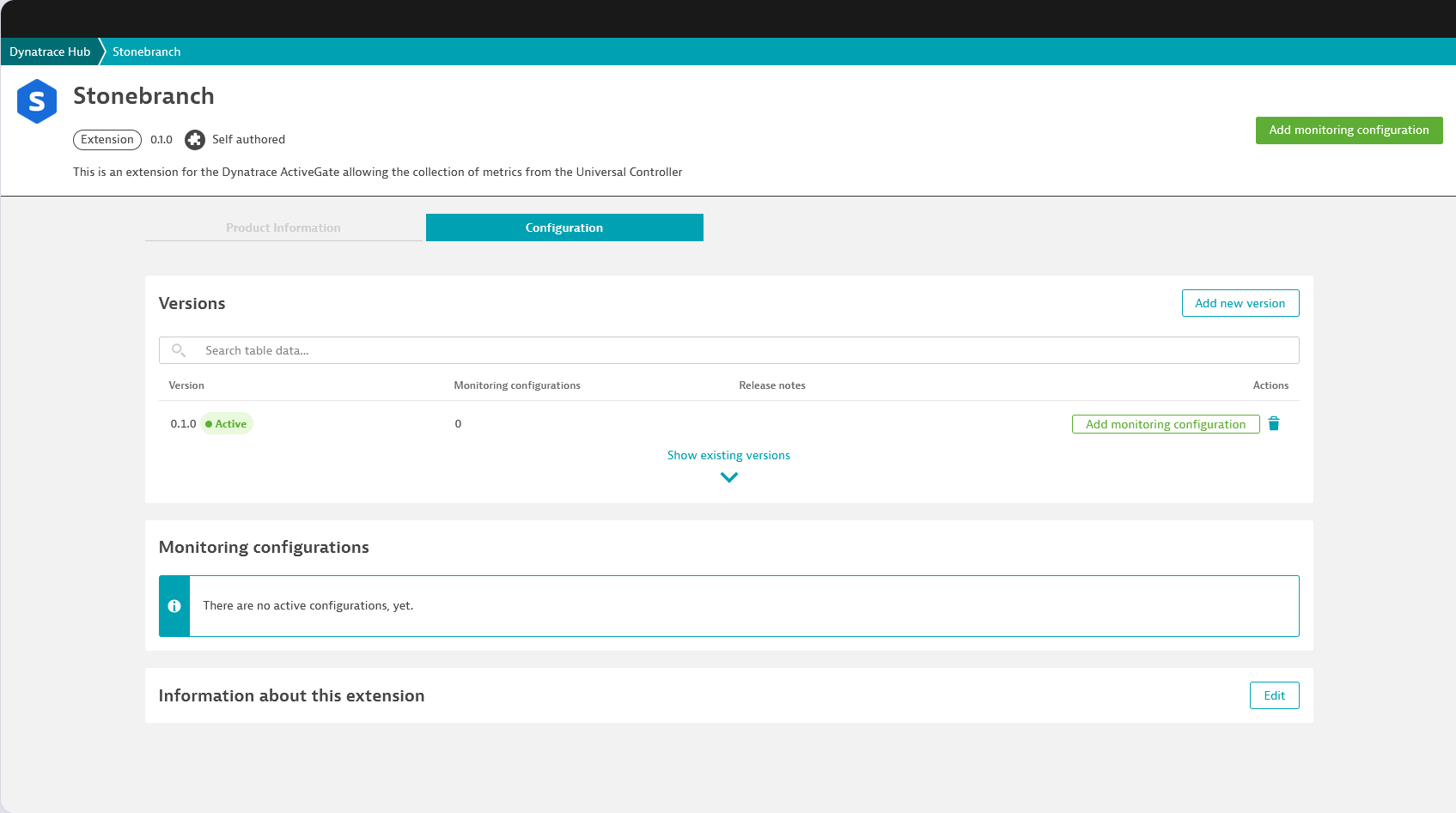Expand existing versions with chevron arrow
1456x813 pixels.
pyautogui.click(x=729, y=477)
